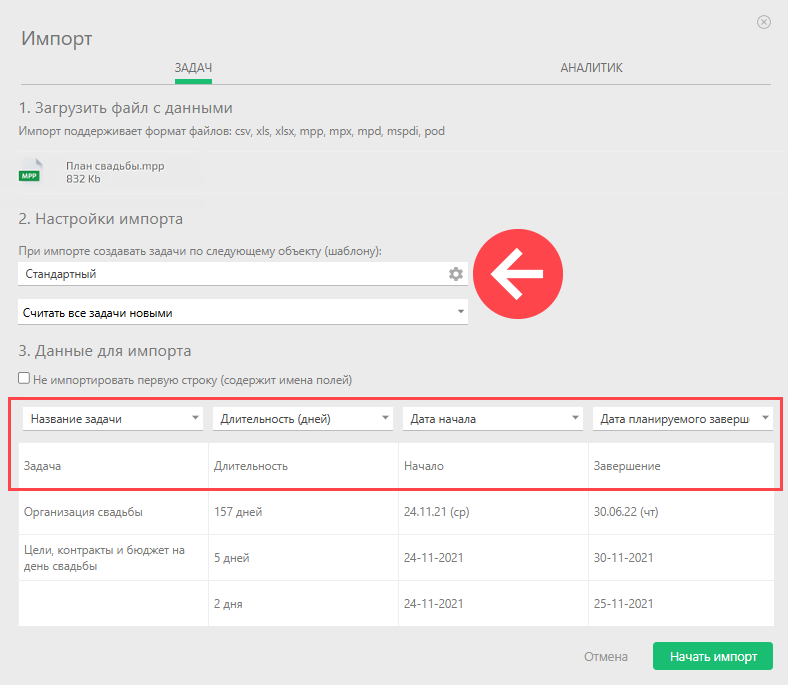Select the file name 'План свадьбы.mpp'

click(x=115, y=166)
